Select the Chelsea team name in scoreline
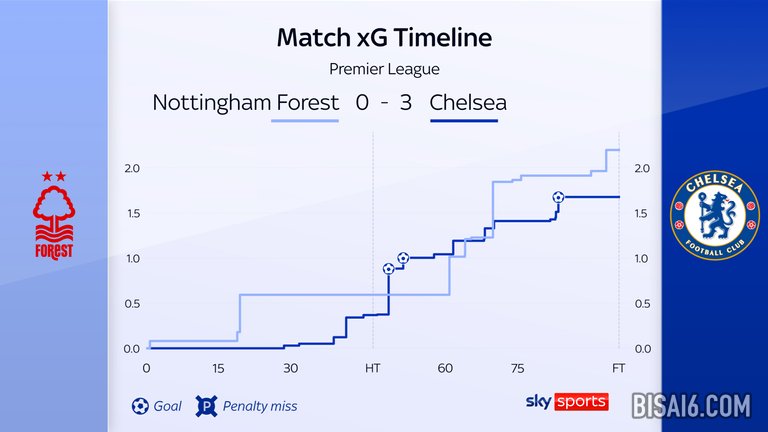This screenshot has width=768, height=432. [x=468, y=102]
